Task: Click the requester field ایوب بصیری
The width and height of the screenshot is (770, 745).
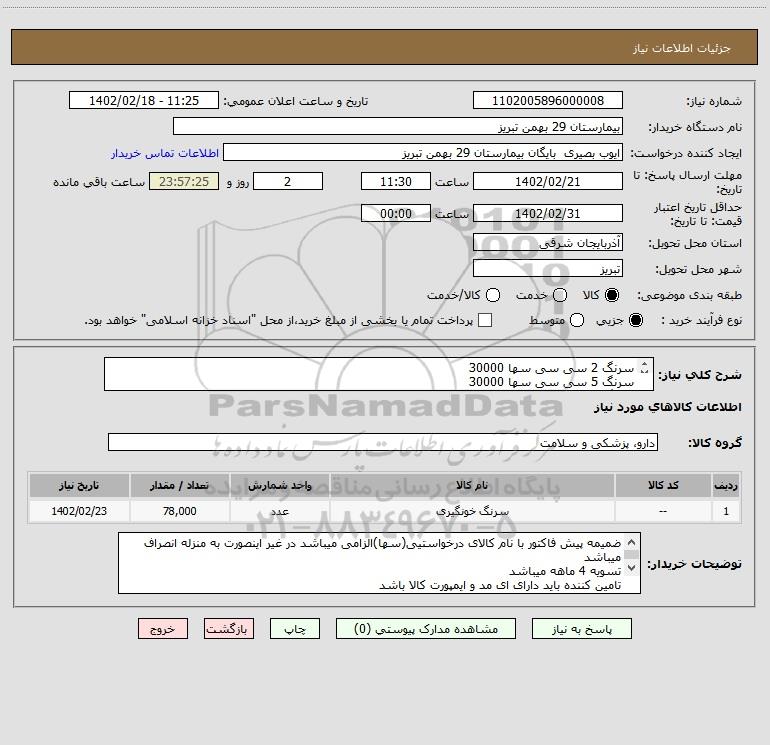Action: [423, 153]
